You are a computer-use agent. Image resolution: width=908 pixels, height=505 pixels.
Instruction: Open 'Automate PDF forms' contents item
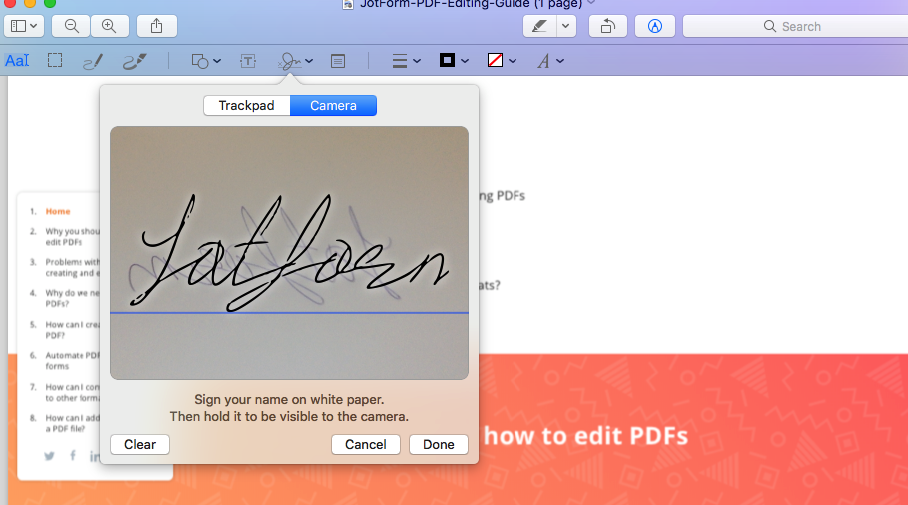tap(72, 361)
